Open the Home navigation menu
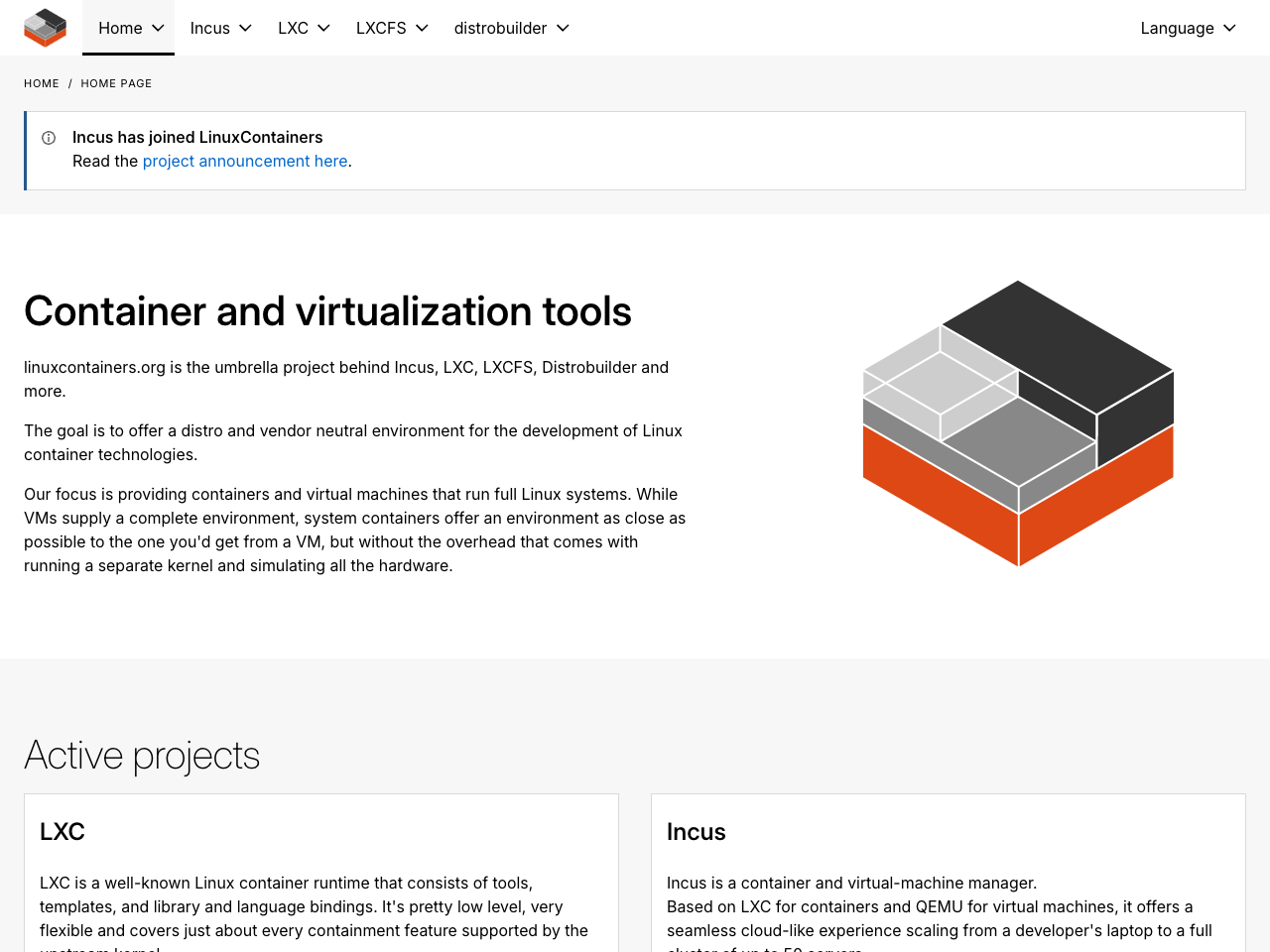 [128, 28]
